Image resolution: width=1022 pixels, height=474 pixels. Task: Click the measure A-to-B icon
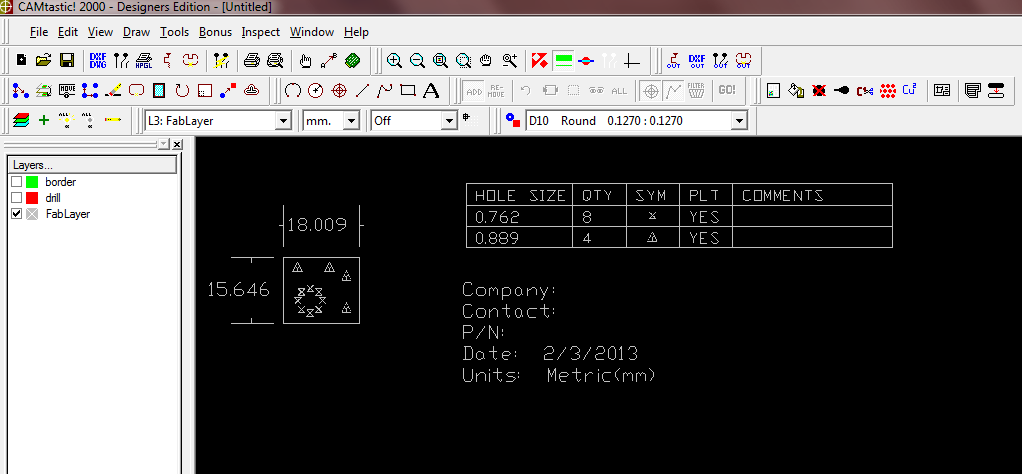(x=328, y=61)
